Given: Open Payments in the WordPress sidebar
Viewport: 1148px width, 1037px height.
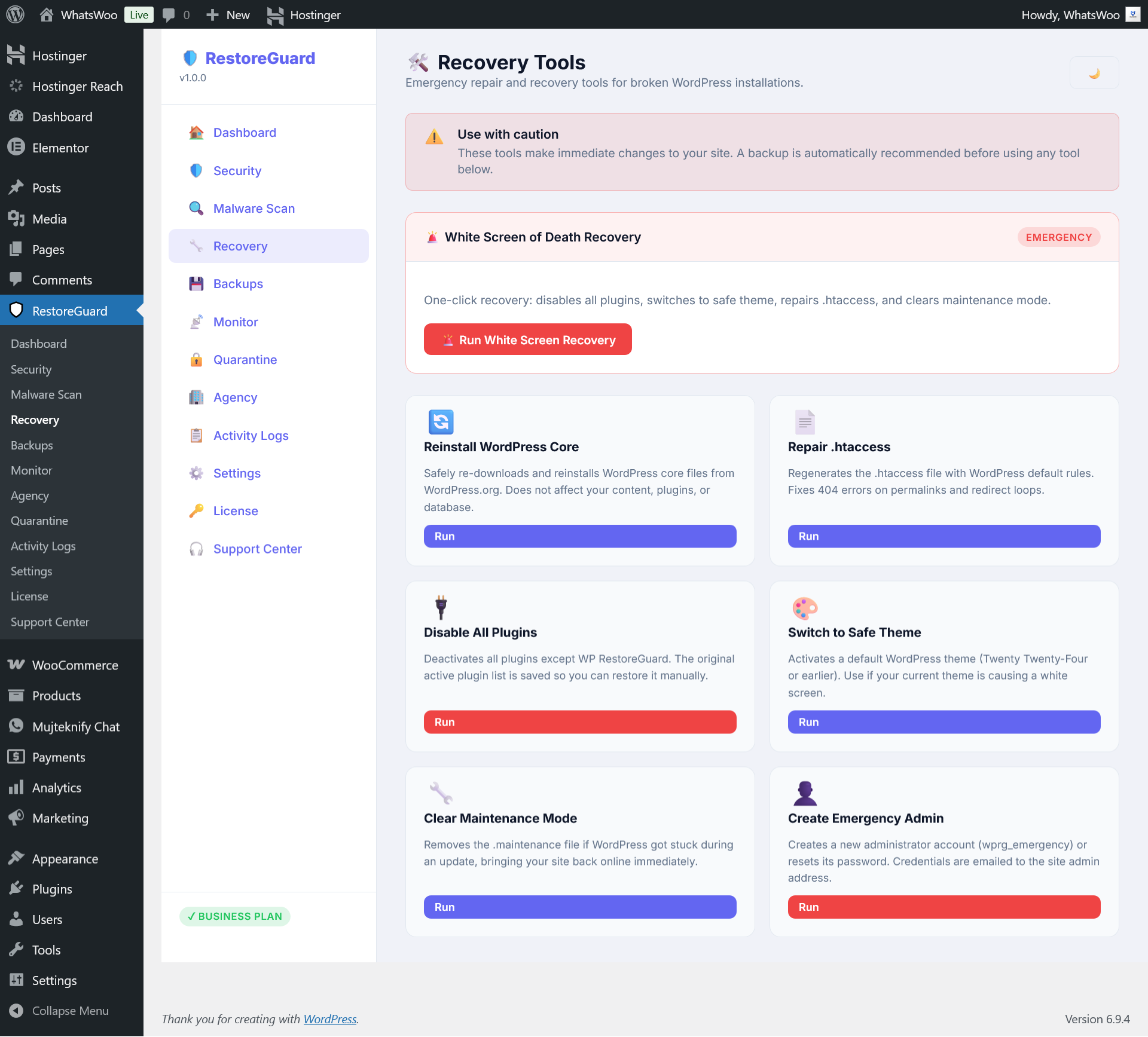Looking at the screenshot, I should point(72,757).
